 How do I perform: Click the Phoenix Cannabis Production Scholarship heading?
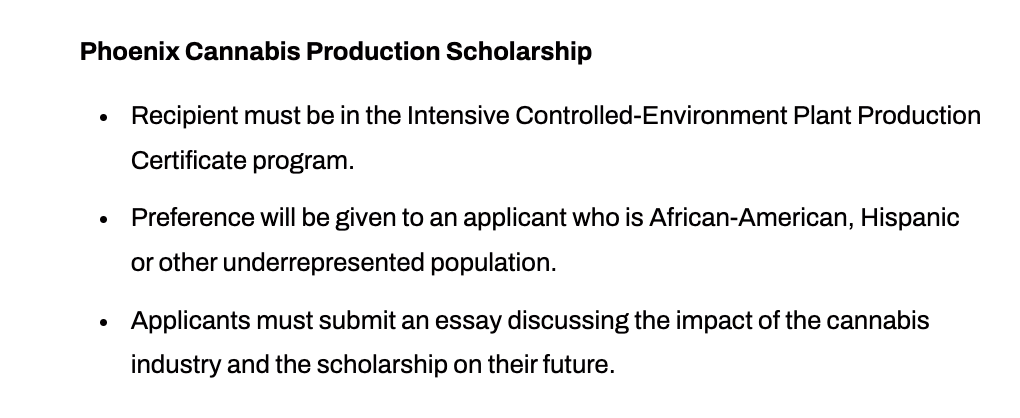[x=336, y=51]
